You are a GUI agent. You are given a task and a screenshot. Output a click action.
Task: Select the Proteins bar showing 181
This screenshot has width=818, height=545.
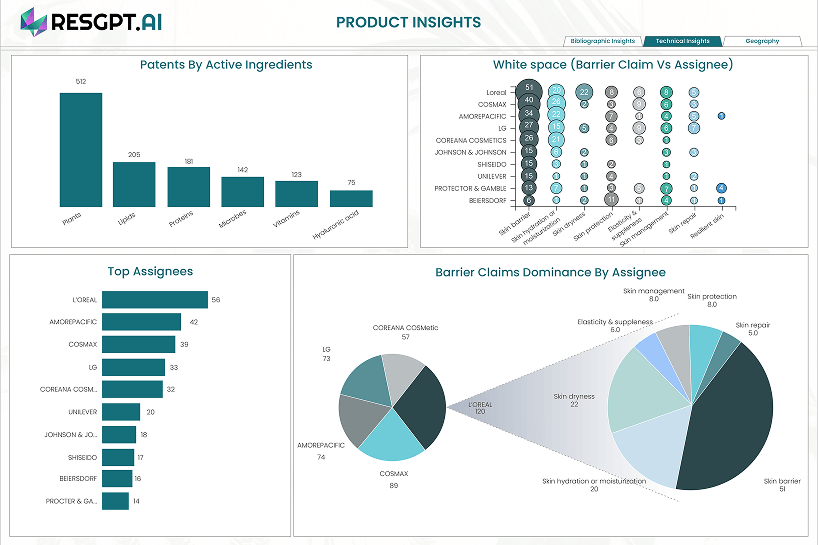(x=188, y=187)
